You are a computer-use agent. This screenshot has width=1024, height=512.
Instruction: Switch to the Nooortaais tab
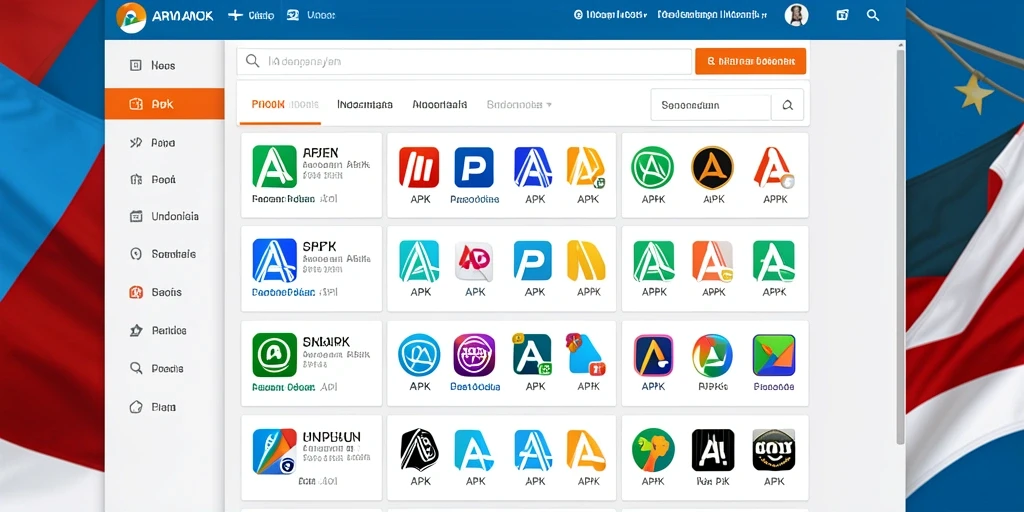click(x=440, y=104)
